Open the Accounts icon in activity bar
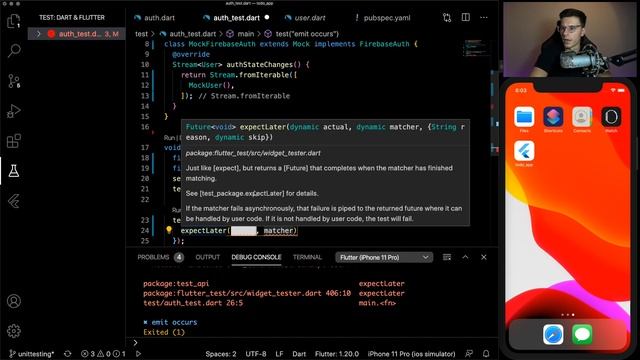 (x=14, y=301)
